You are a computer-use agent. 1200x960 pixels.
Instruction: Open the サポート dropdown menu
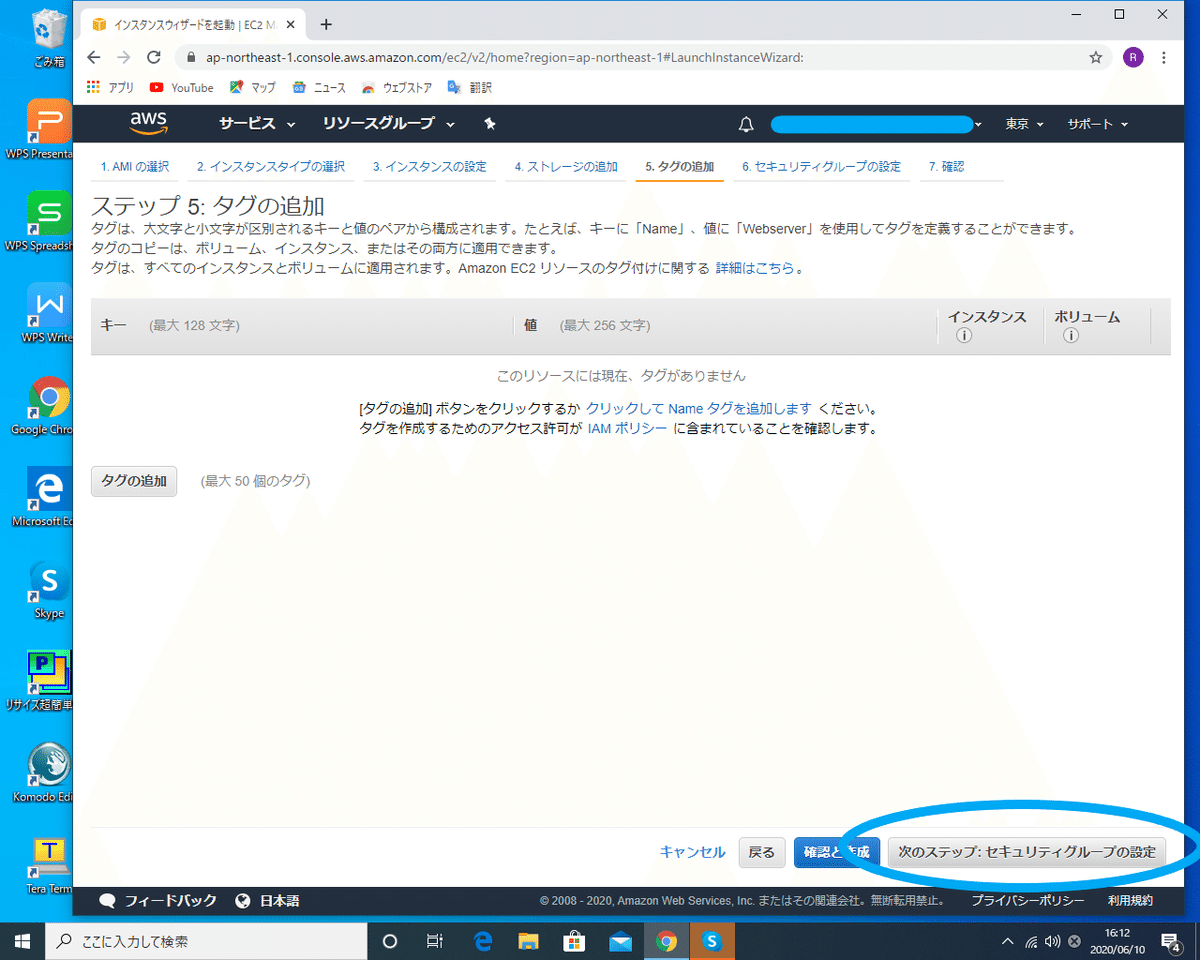click(x=1097, y=124)
